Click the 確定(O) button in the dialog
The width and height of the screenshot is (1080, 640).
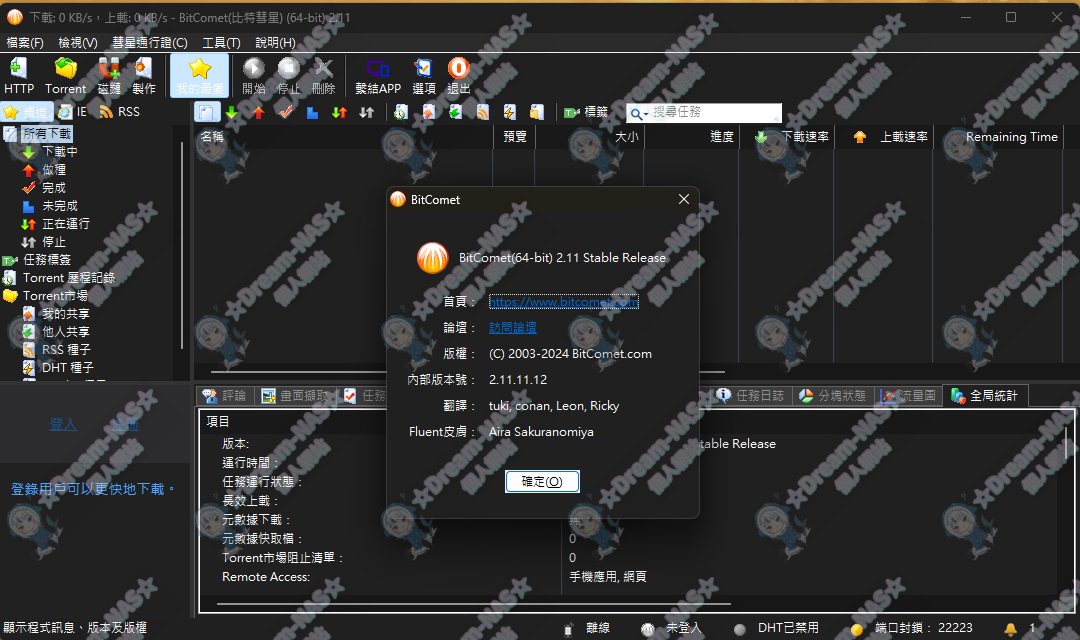click(542, 481)
